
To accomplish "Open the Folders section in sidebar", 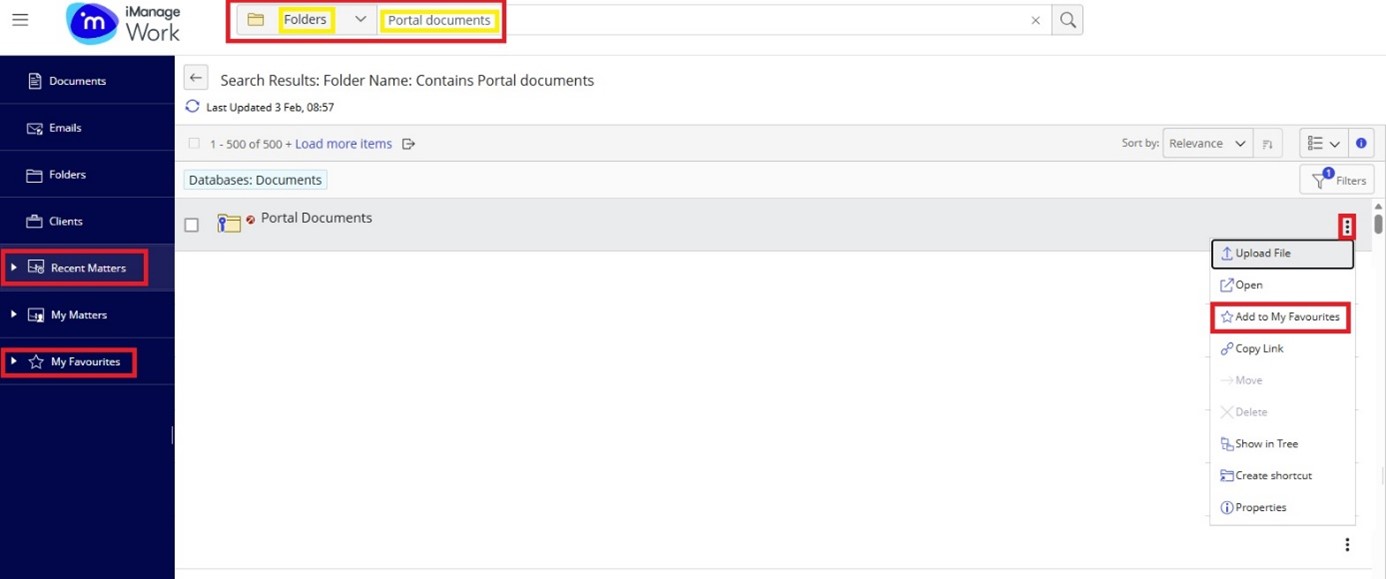I will tap(66, 174).
